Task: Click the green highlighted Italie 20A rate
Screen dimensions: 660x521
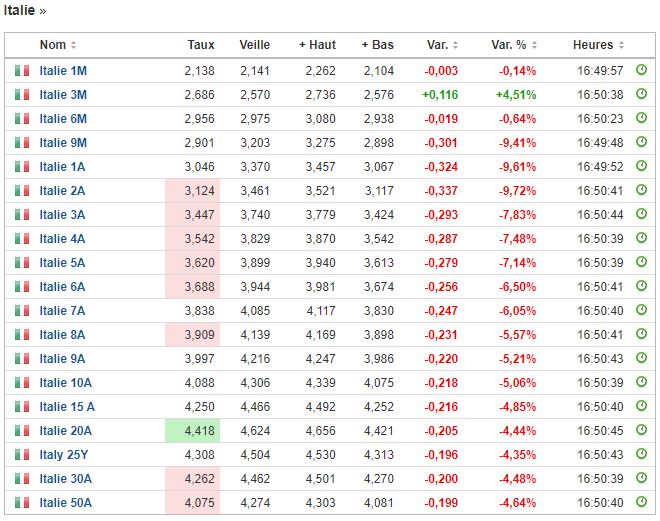Action: pyautogui.click(x=200, y=431)
